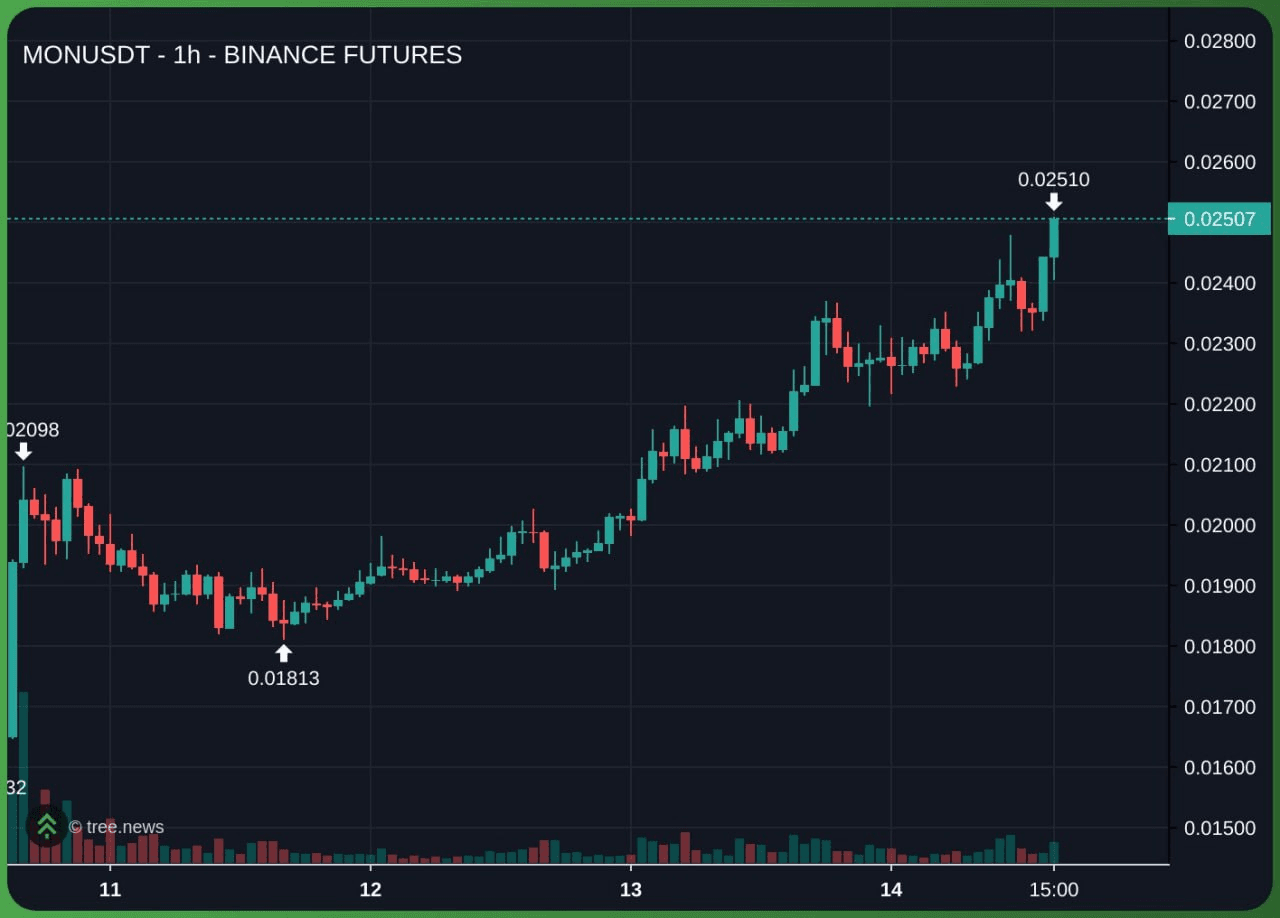The width and height of the screenshot is (1280, 918).
Task: Click the 0.02800 price axis label
Action: click(x=1219, y=41)
